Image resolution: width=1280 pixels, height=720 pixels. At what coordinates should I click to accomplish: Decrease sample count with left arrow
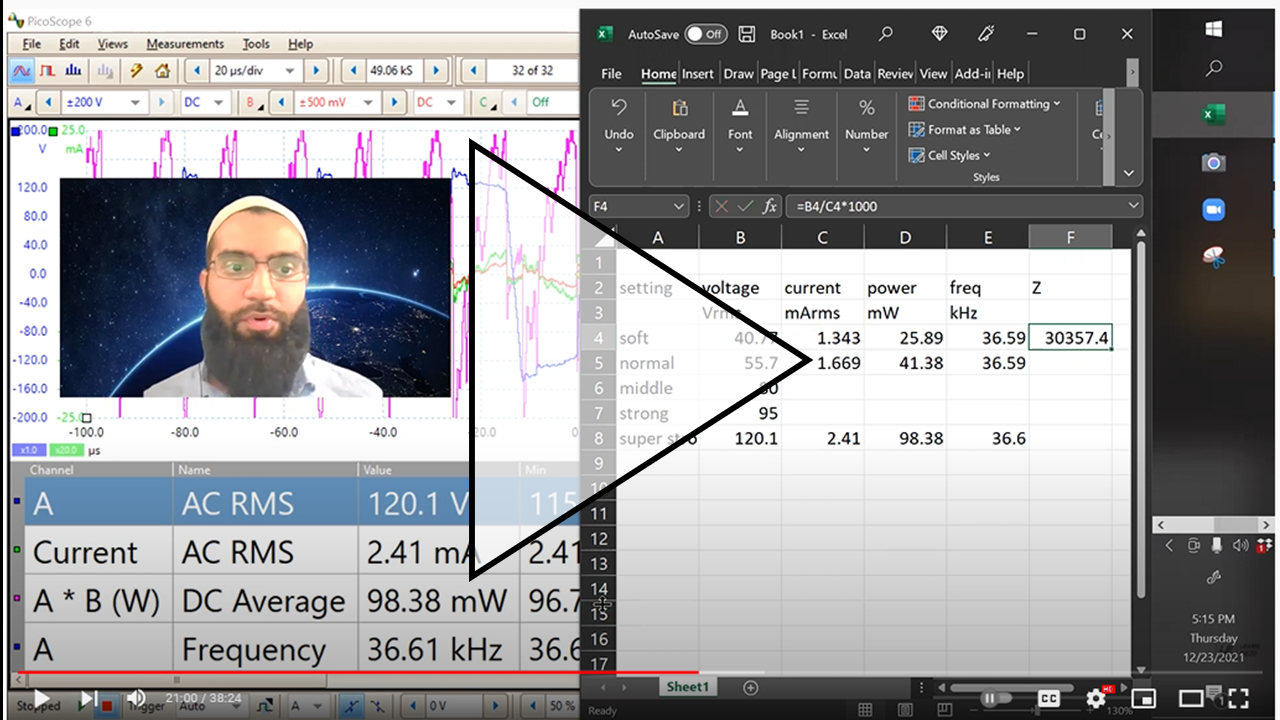pyautogui.click(x=353, y=71)
